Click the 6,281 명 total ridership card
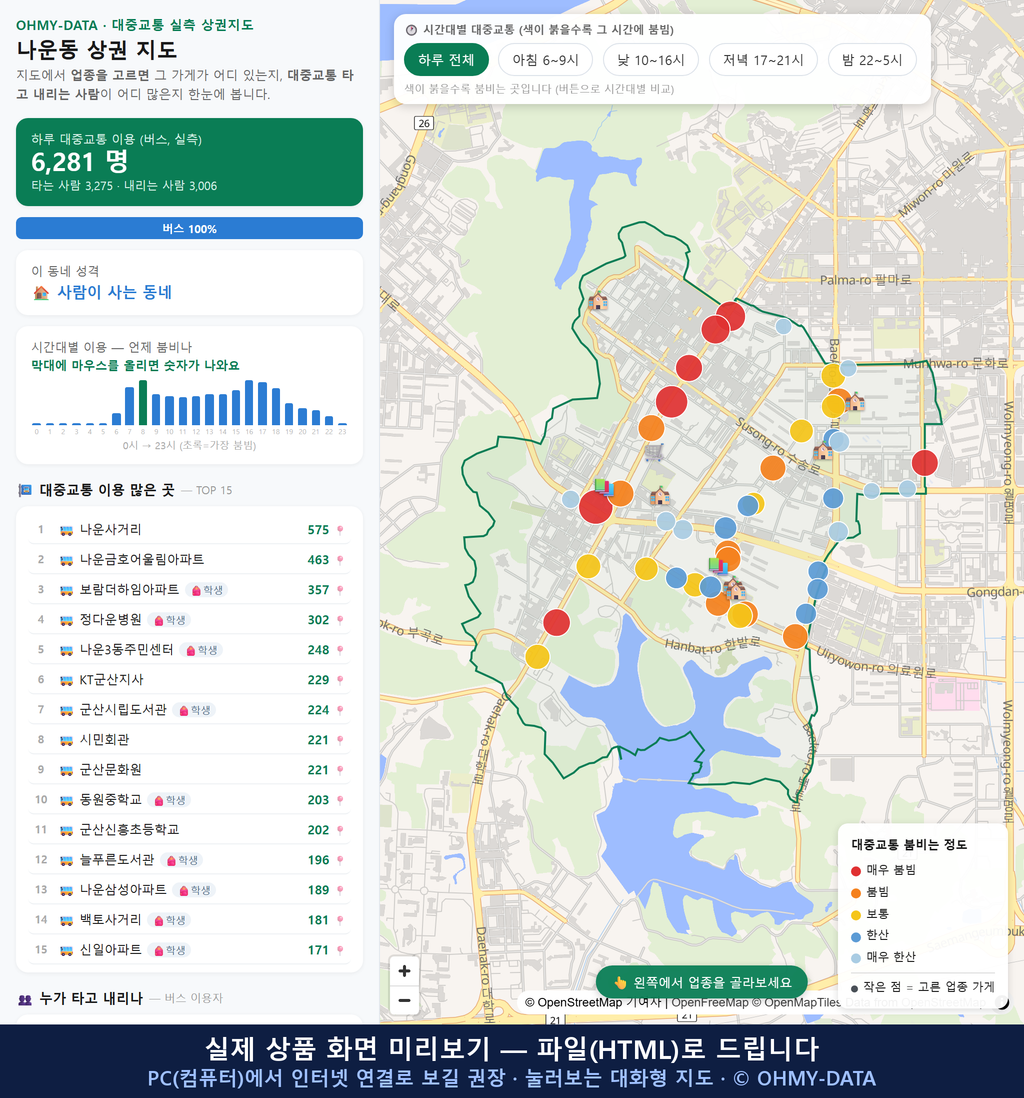The height and width of the screenshot is (1098, 1024). click(189, 162)
